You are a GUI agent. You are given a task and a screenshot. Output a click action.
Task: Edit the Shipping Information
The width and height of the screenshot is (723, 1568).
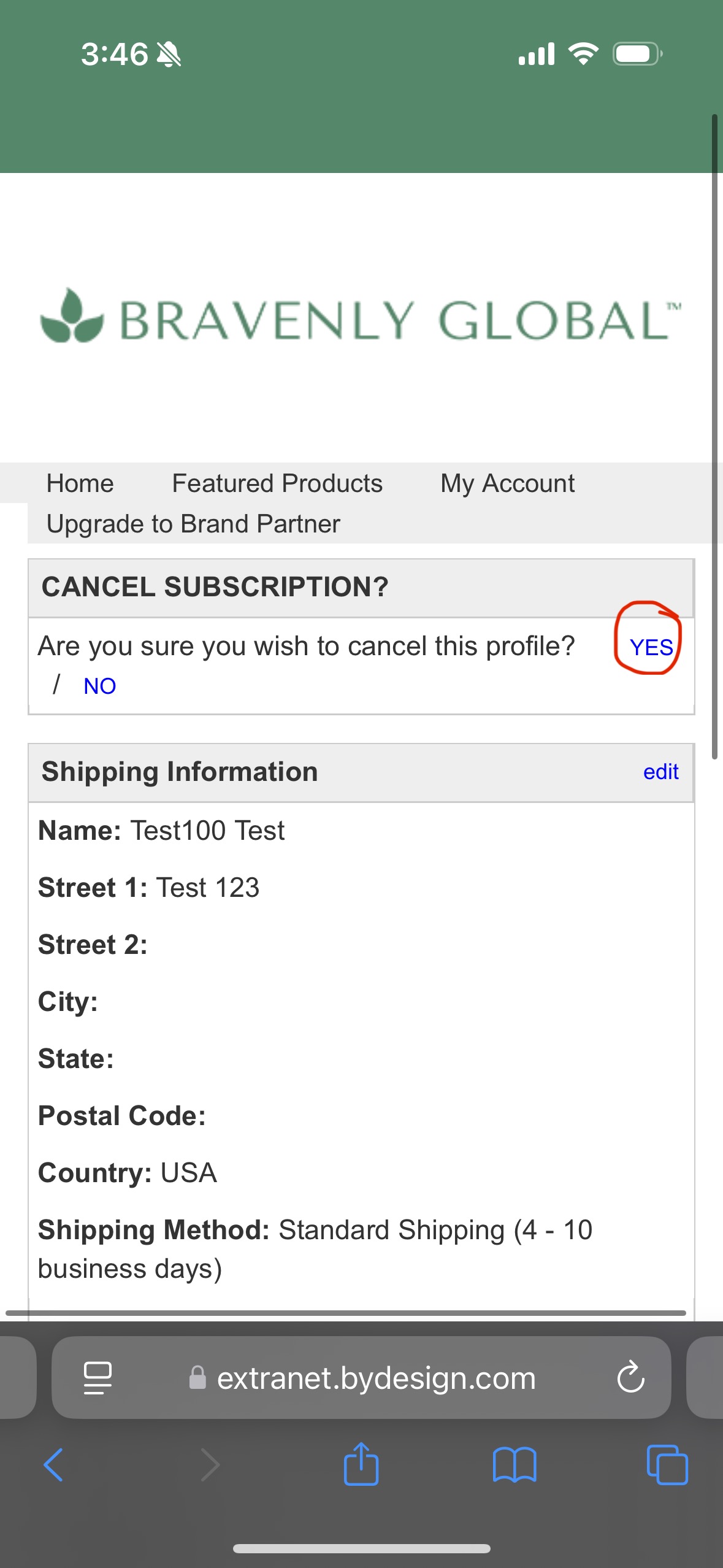point(660,772)
